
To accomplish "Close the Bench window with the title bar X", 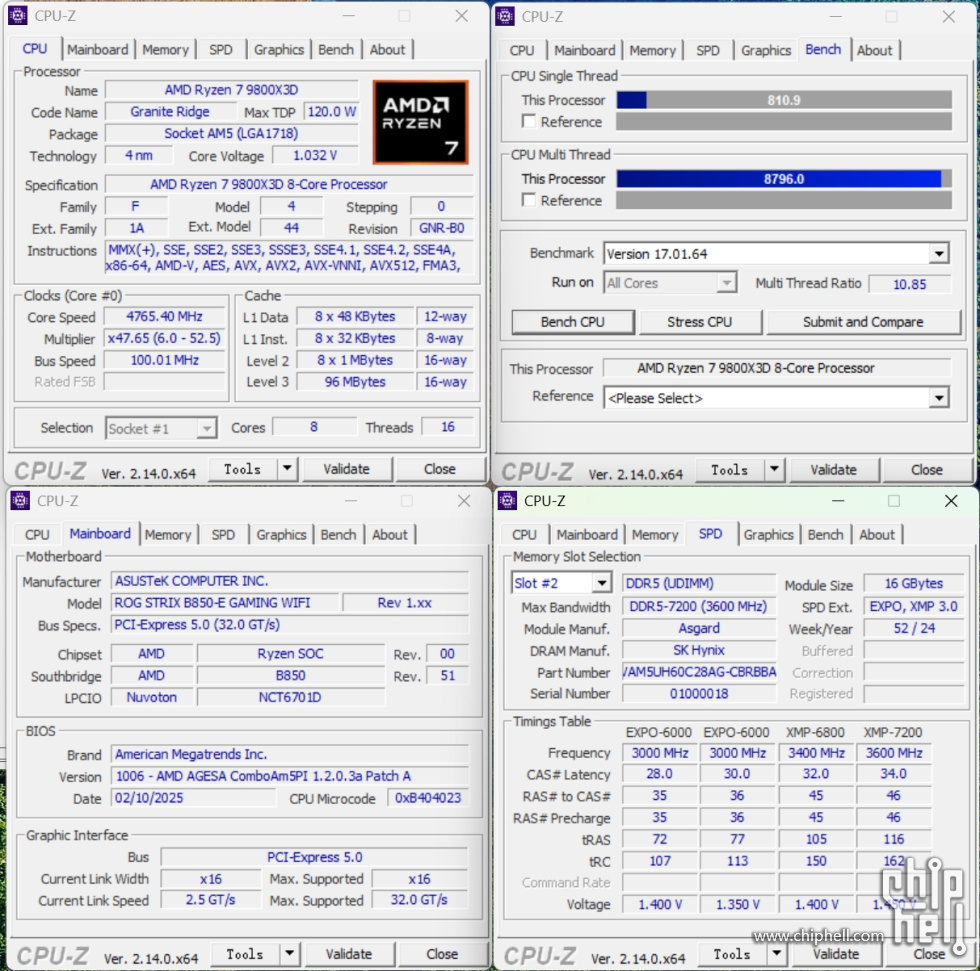I will (x=948, y=17).
